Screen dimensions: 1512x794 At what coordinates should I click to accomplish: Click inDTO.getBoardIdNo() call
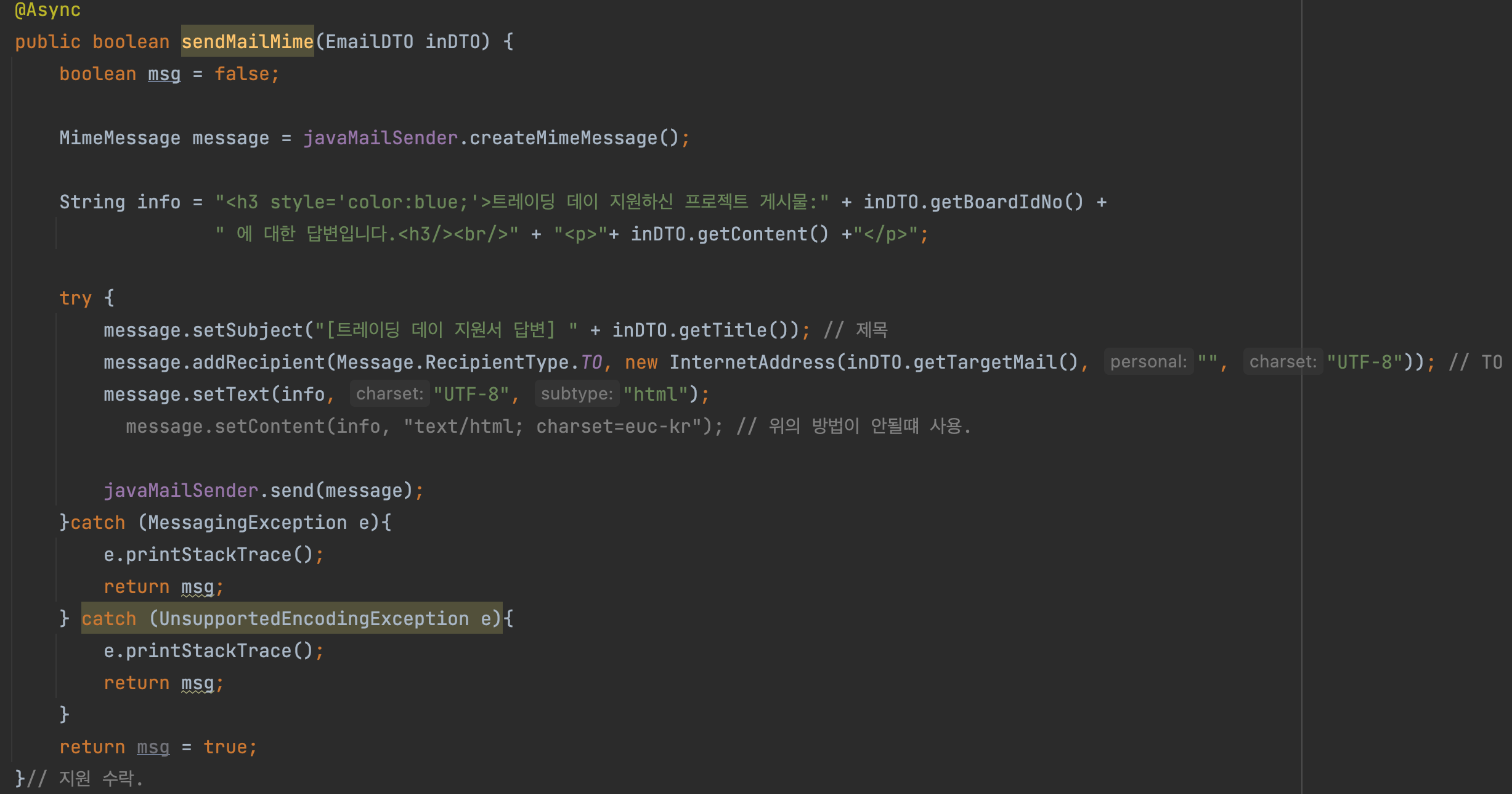(x=973, y=202)
